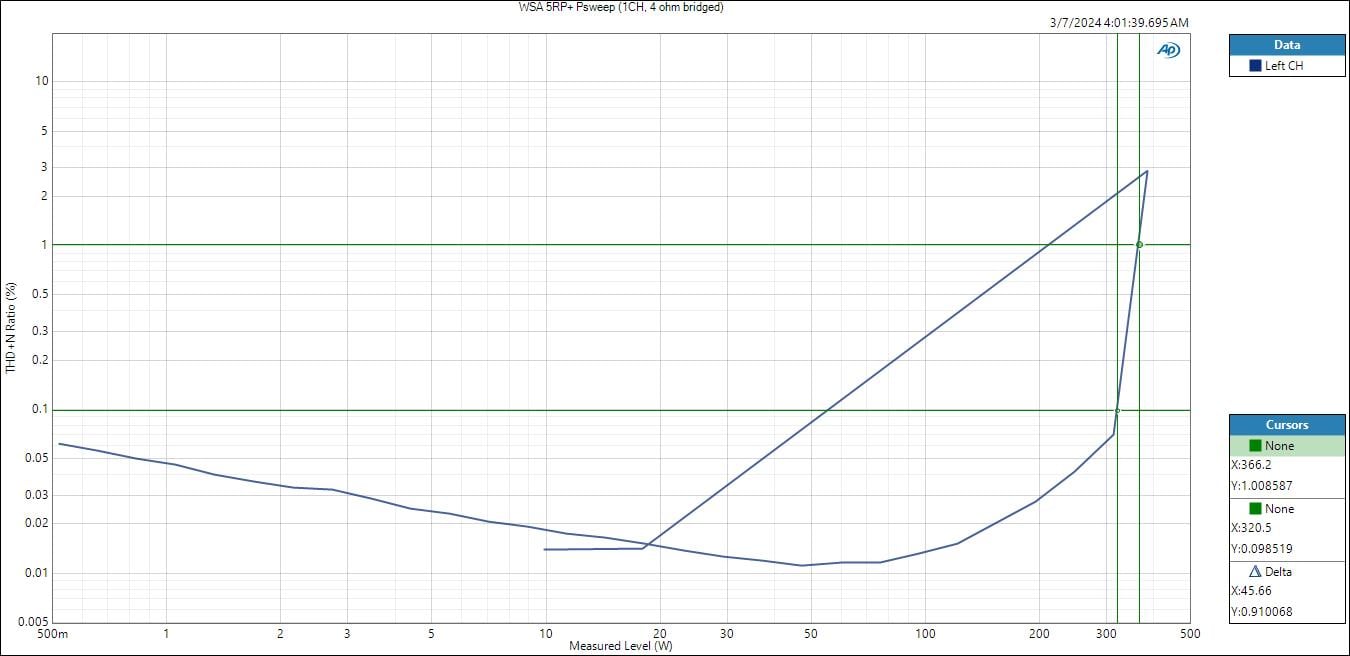Image resolution: width=1350 pixels, height=656 pixels.
Task: Click the Data legend header
Action: point(1287,45)
